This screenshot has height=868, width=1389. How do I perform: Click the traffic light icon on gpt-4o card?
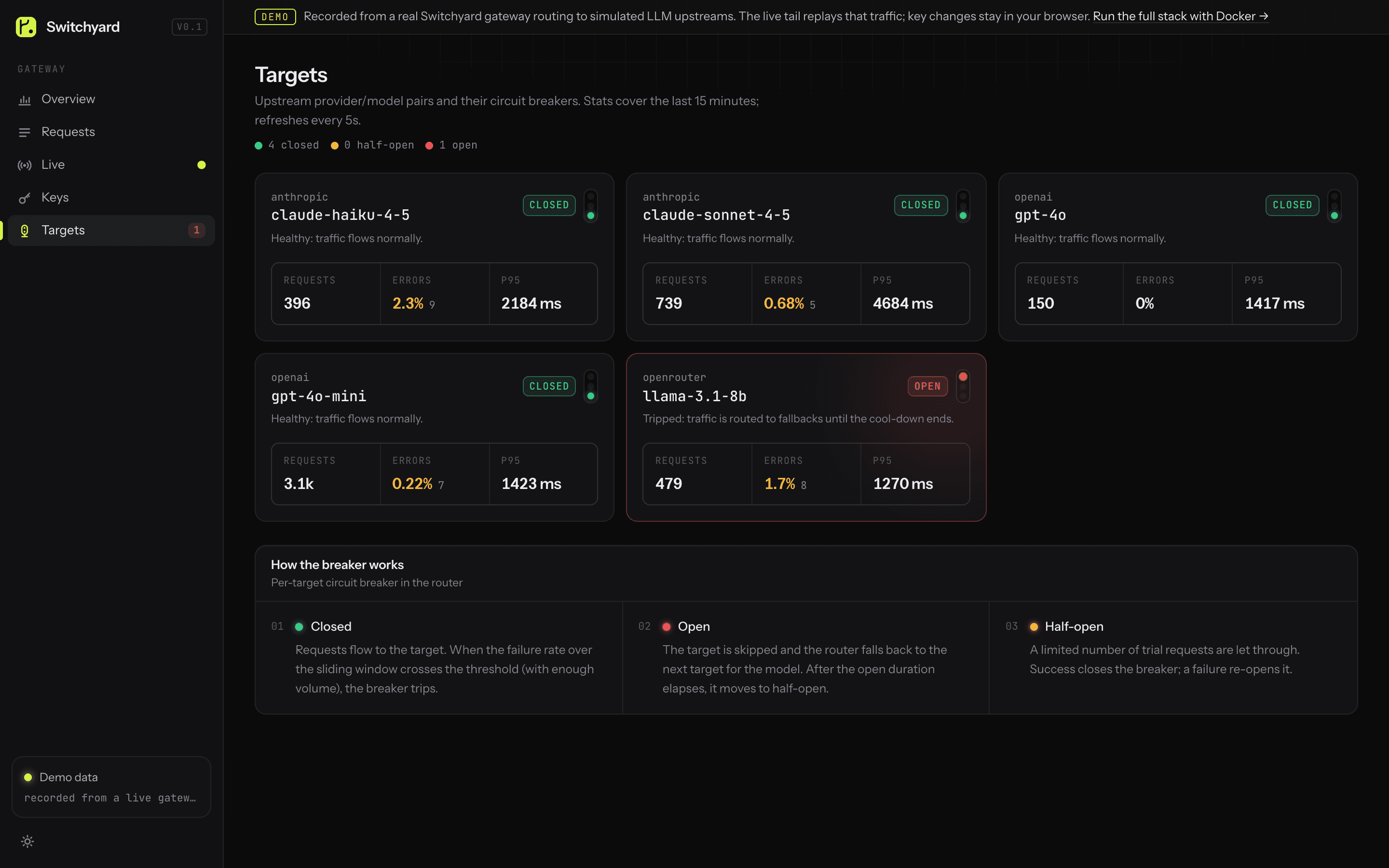point(1335,205)
